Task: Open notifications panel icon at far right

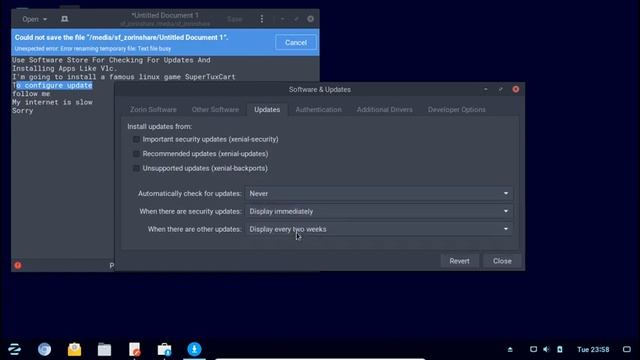Action: pyautogui.click(x=627, y=349)
